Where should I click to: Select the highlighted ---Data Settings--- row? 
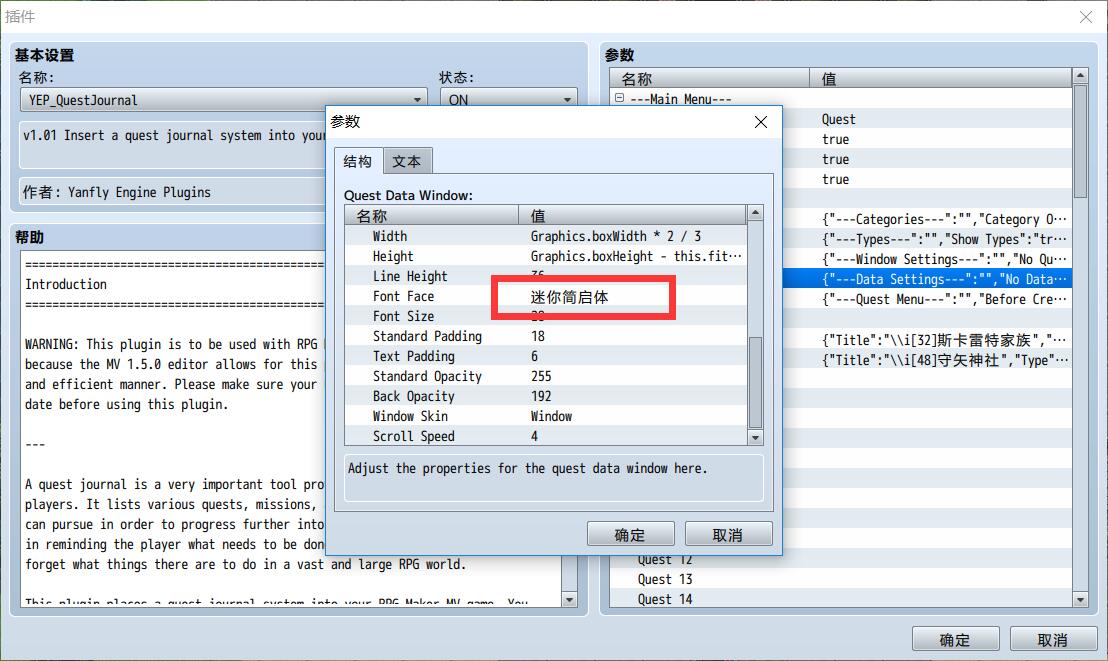(x=927, y=279)
